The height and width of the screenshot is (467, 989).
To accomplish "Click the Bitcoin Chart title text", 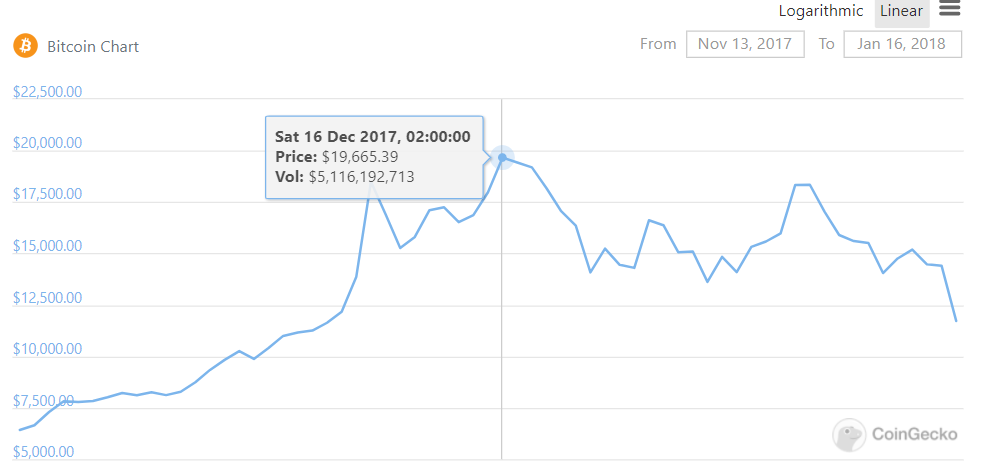I will (x=93, y=47).
